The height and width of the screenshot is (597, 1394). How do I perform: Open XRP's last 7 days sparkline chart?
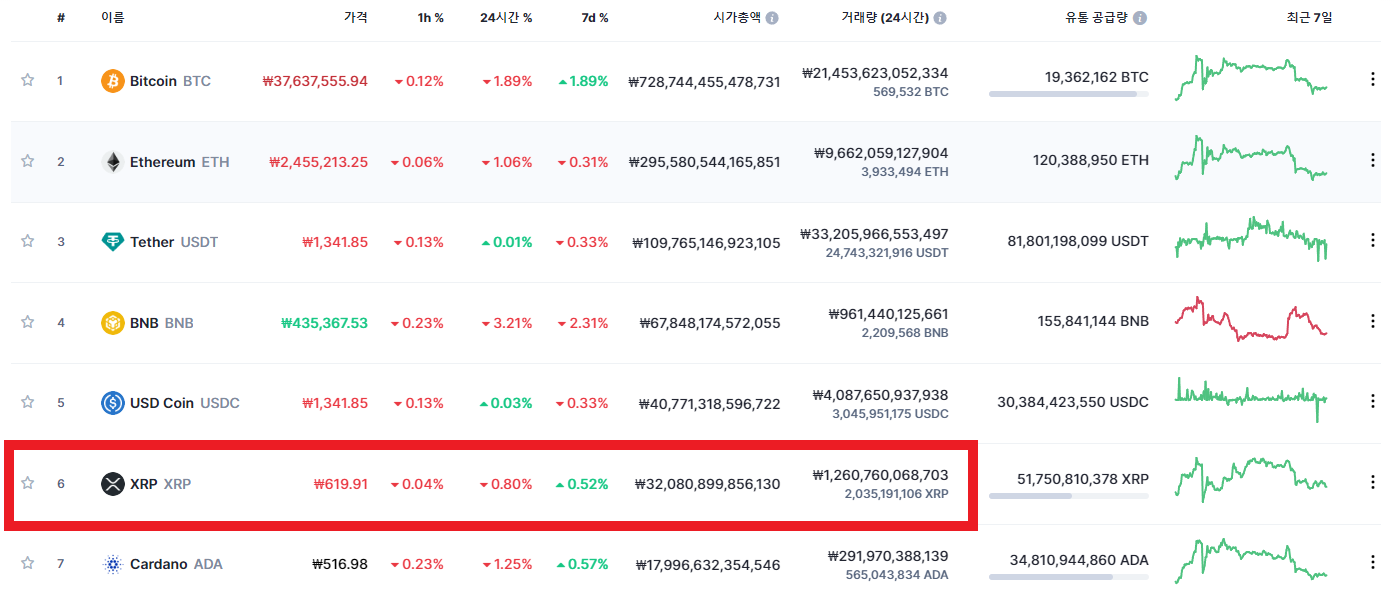point(1251,480)
